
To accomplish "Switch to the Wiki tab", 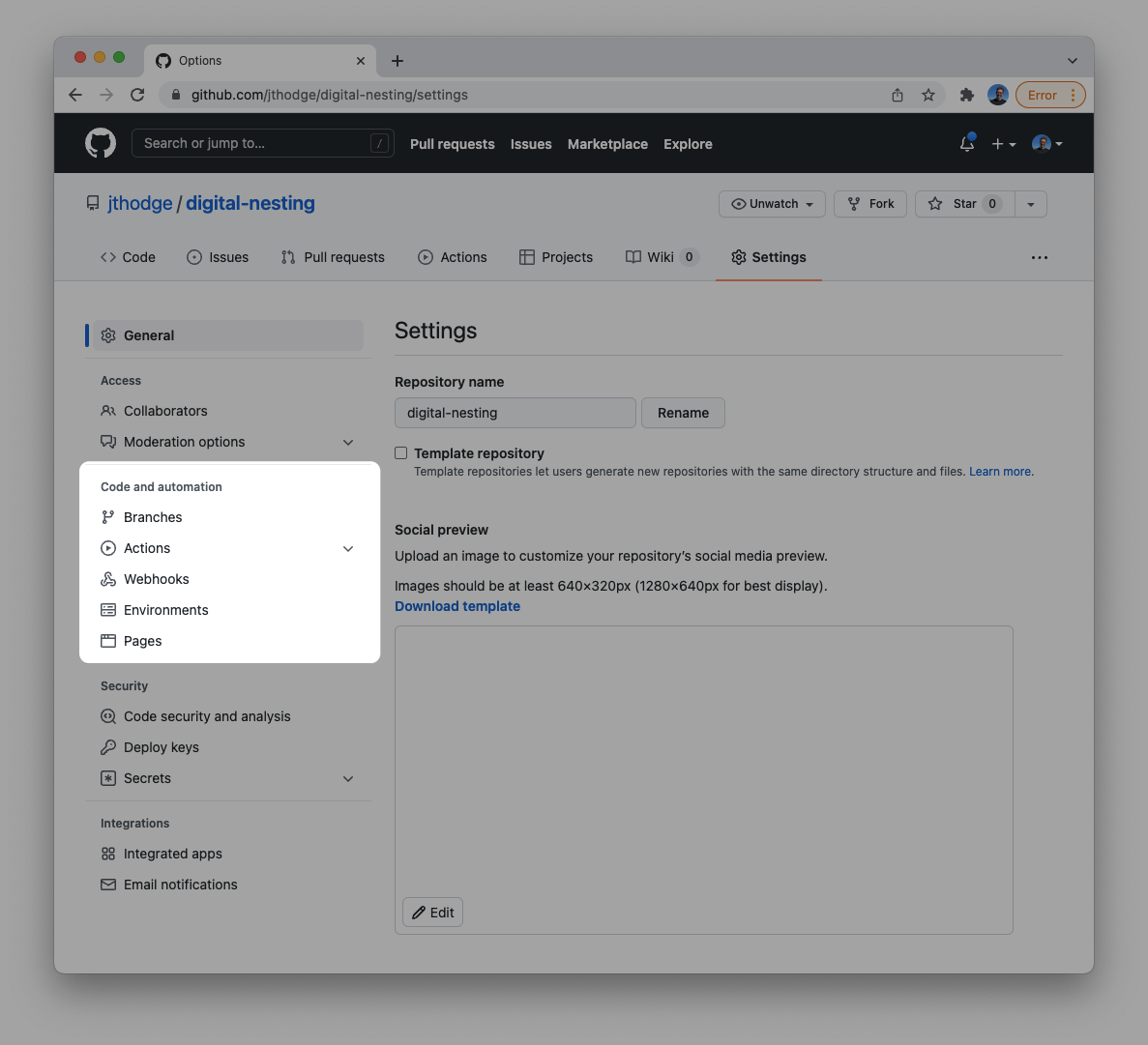I will 662,257.
